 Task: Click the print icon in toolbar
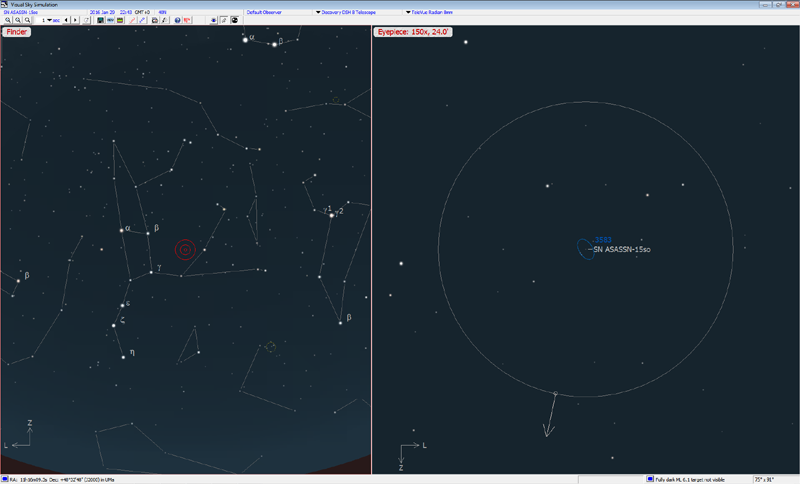click(x=155, y=20)
